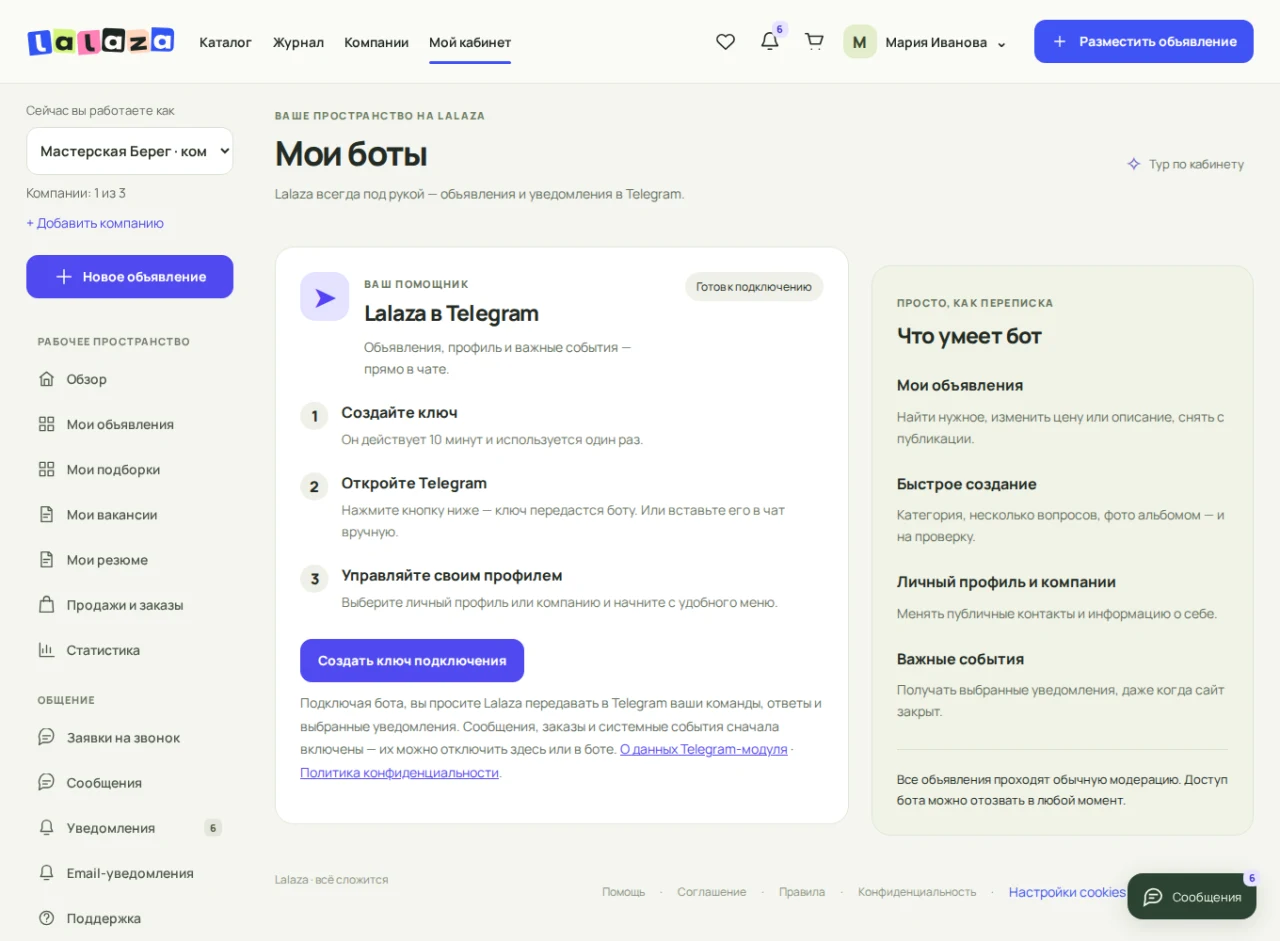Click the Готов к подключению status badge
Screen dimensions: 1280x941
pos(754,287)
